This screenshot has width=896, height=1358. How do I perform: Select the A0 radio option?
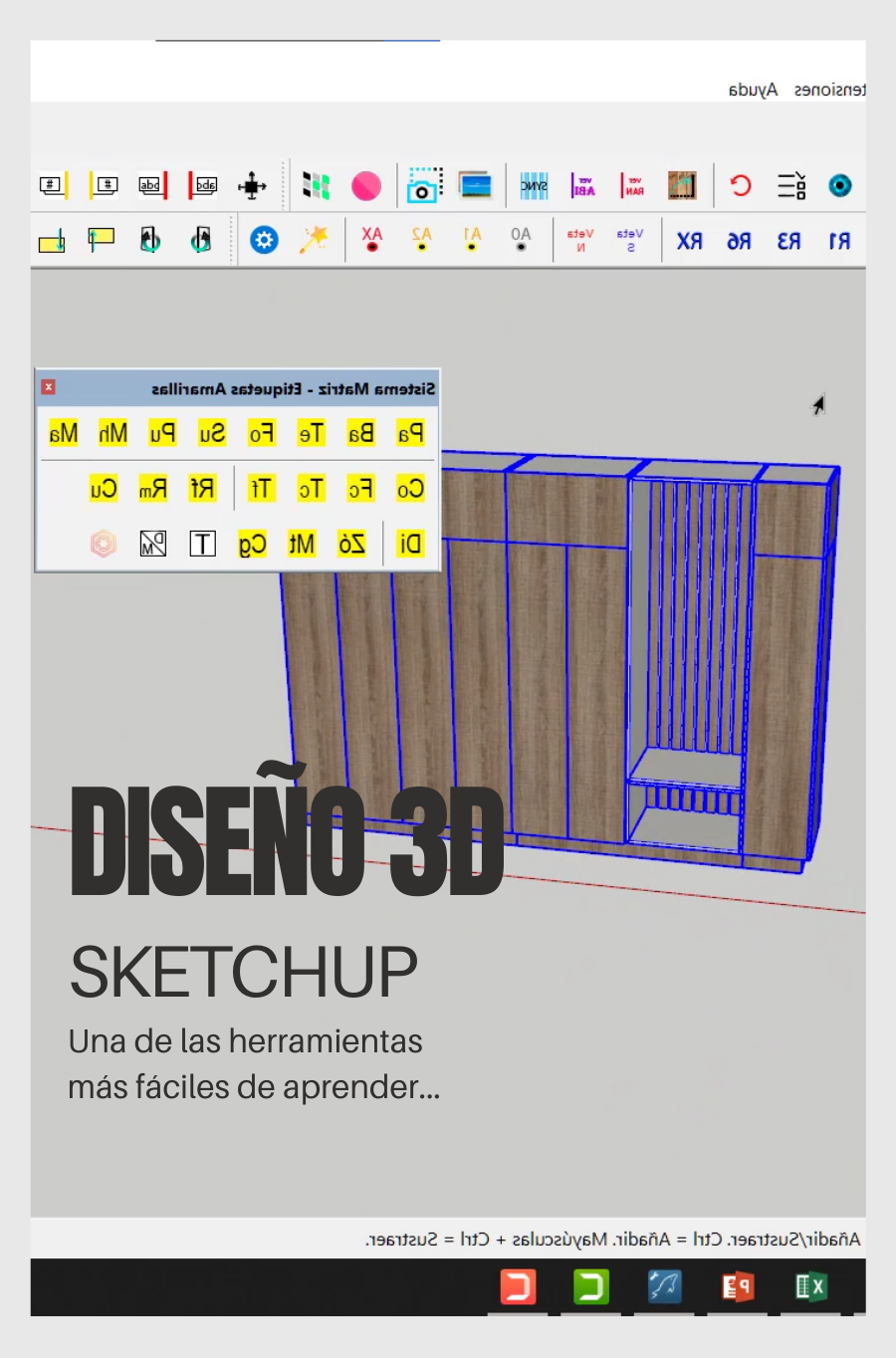[x=520, y=239]
